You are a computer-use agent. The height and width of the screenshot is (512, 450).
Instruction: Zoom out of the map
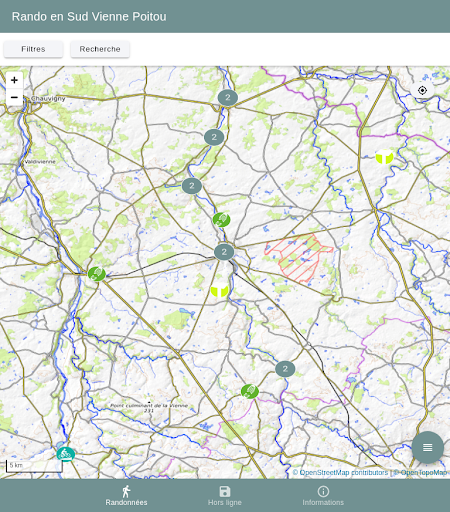click(x=14, y=97)
